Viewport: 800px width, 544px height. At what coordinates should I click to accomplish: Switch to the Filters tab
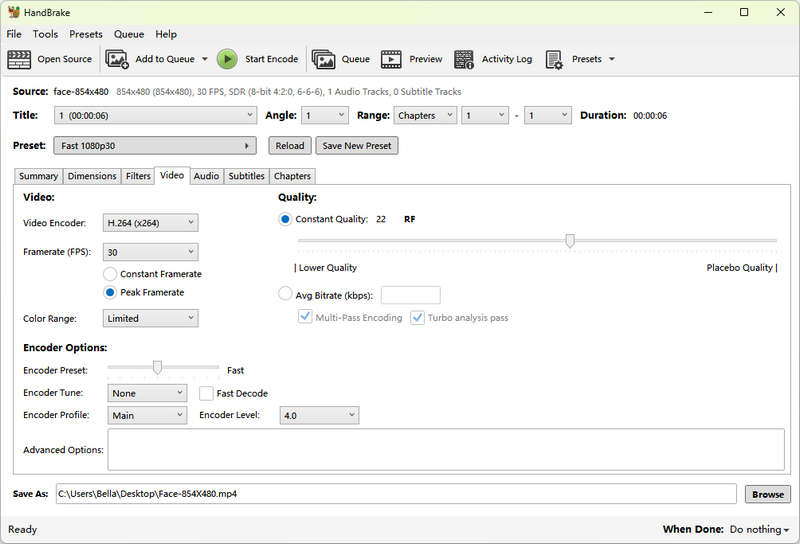pyautogui.click(x=138, y=176)
